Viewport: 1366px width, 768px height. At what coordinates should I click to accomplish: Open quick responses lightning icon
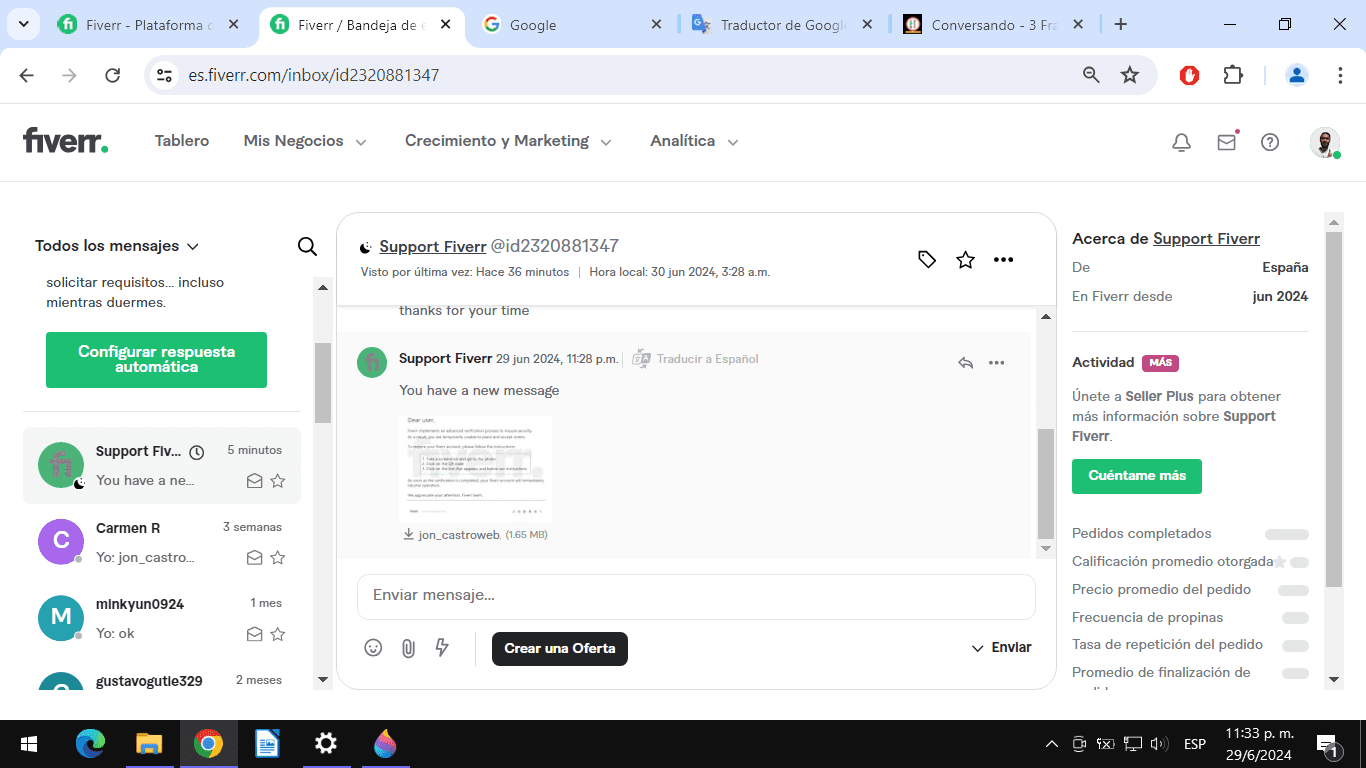pyautogui.click(x=442, y=648)
